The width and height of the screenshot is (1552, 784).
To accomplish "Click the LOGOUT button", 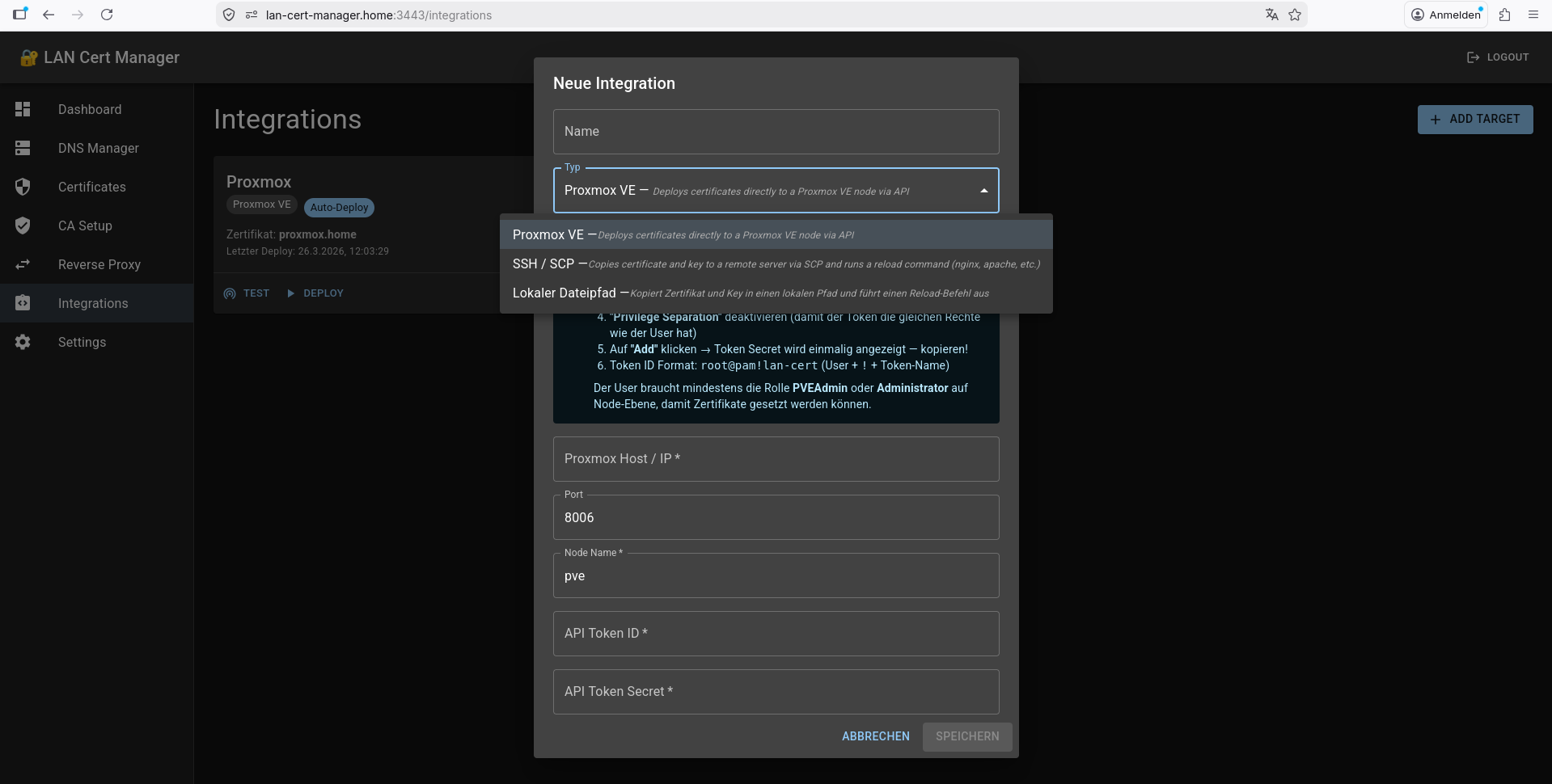I will click(x=1498, y=57).
